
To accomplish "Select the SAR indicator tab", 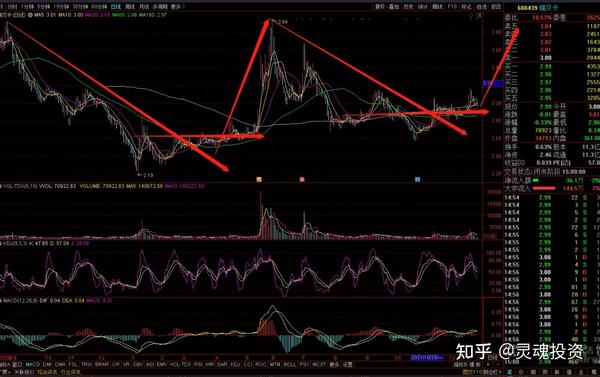I will (x=222, y=364).
